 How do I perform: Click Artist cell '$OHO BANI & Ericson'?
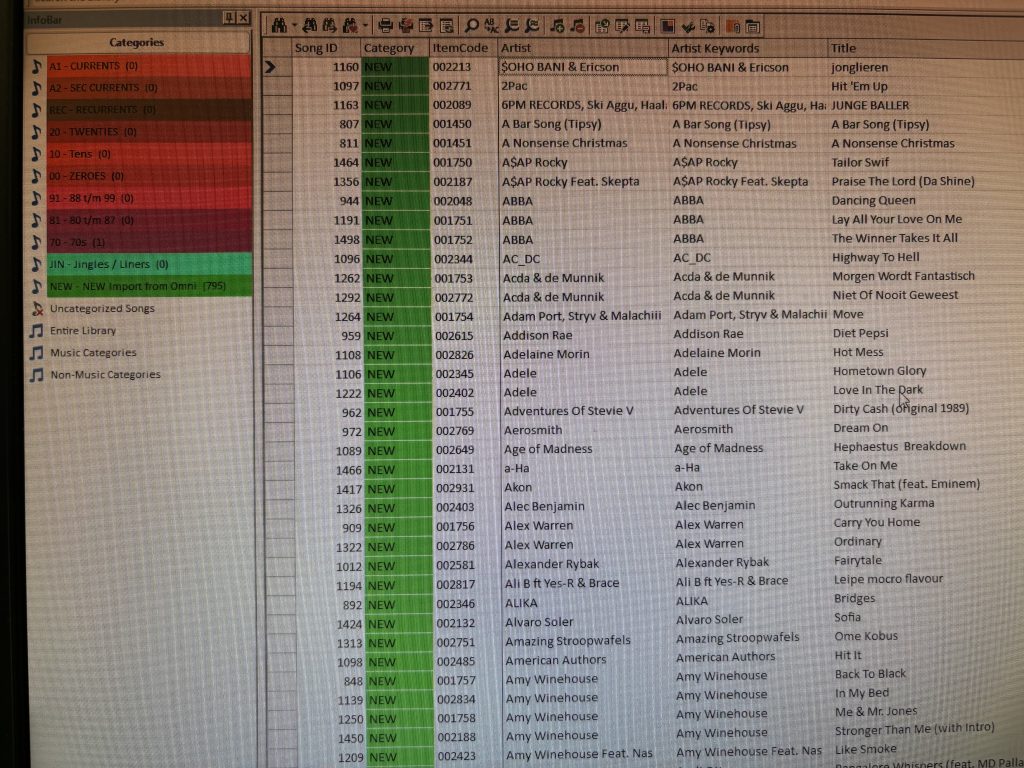tap(583, 67)
